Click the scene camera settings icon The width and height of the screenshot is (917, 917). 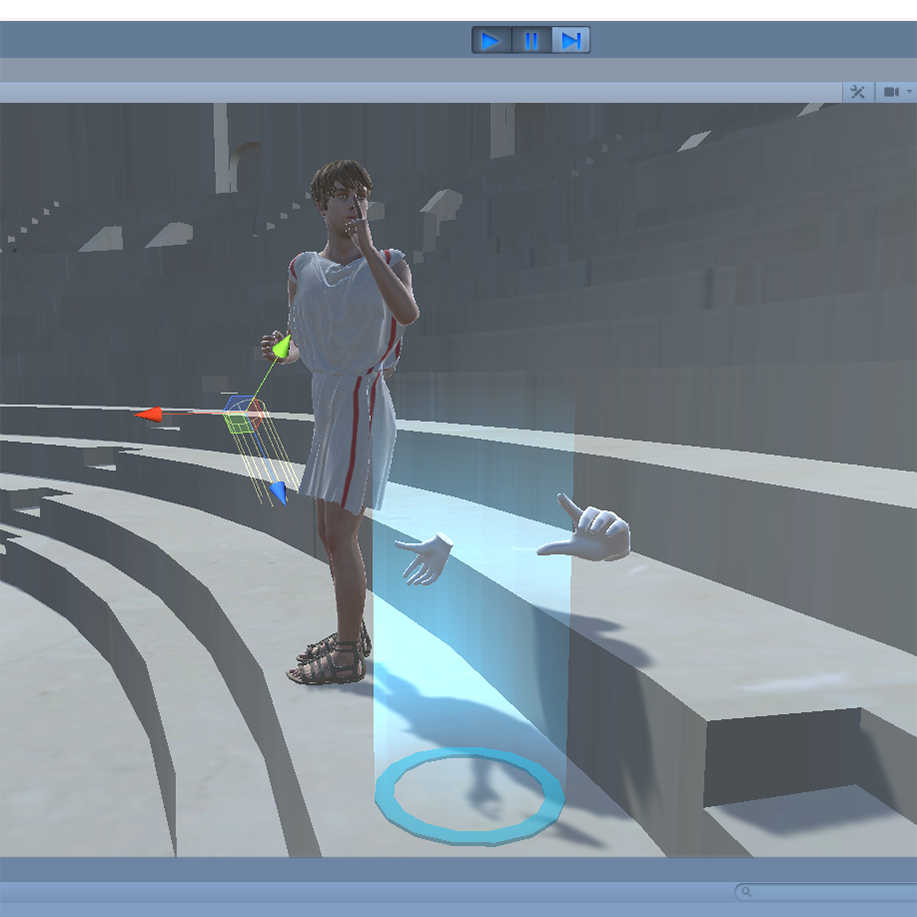pos(889,92)
